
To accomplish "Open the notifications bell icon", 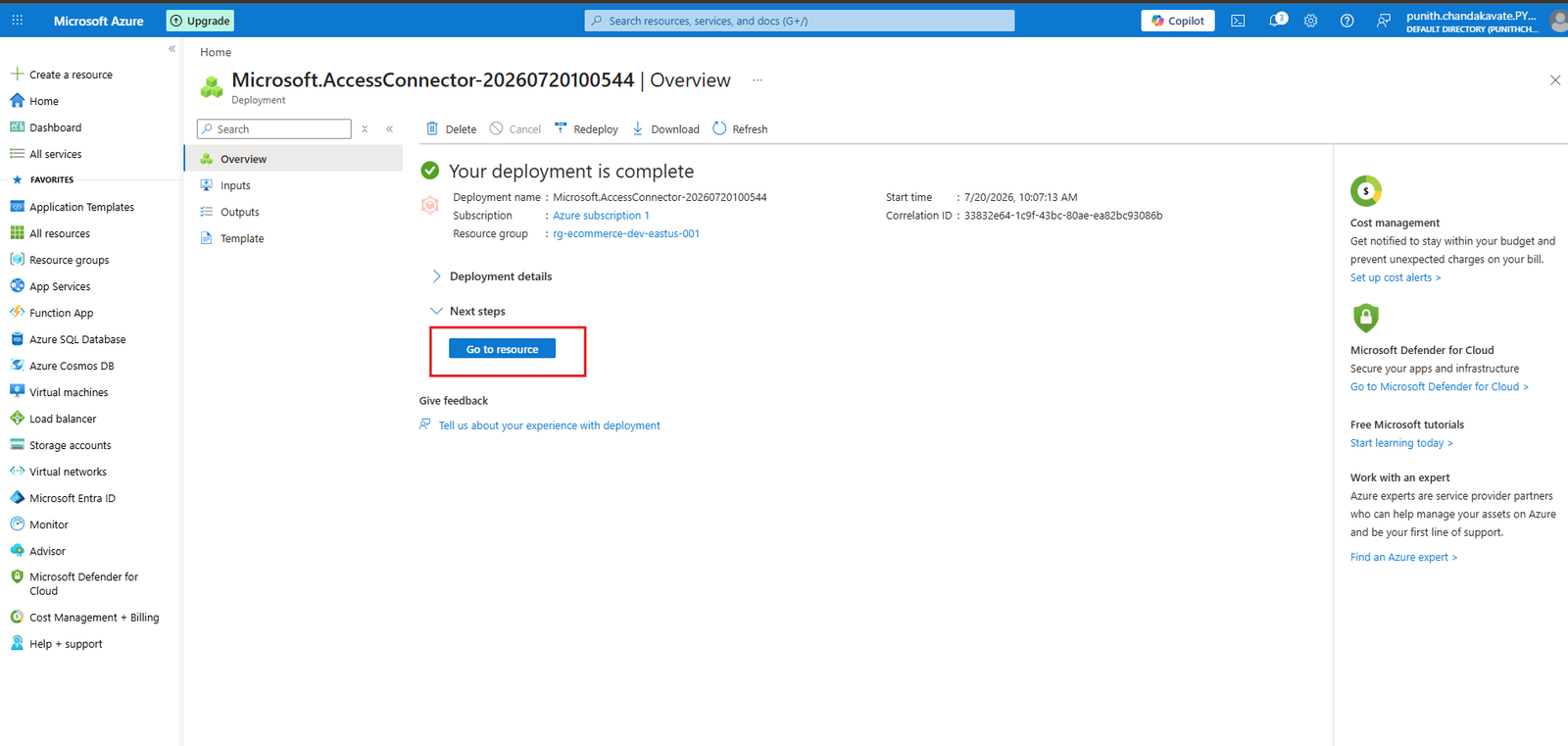I will (1277, 21).
